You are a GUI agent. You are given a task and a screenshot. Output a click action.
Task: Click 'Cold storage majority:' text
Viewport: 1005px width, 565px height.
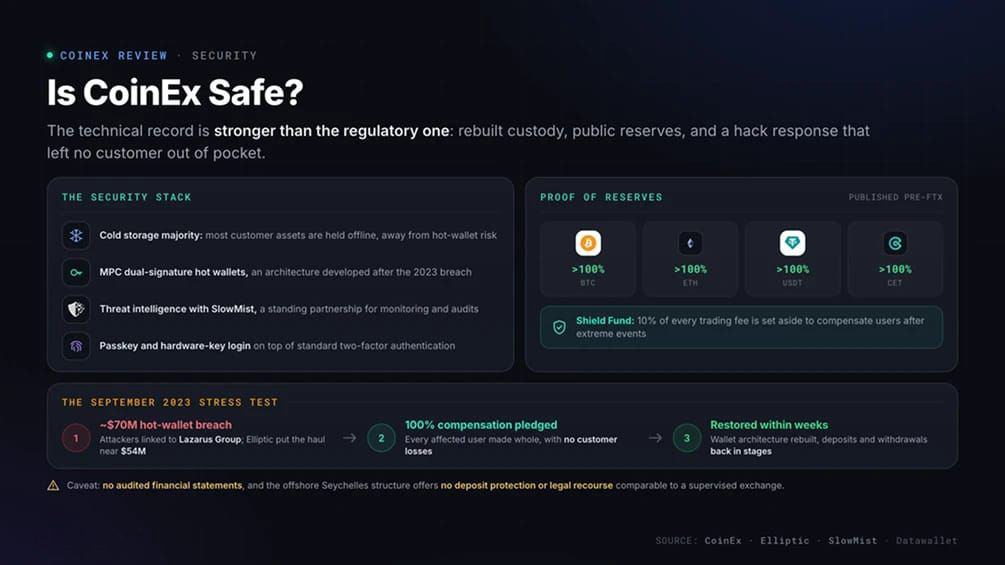[151, 236]
